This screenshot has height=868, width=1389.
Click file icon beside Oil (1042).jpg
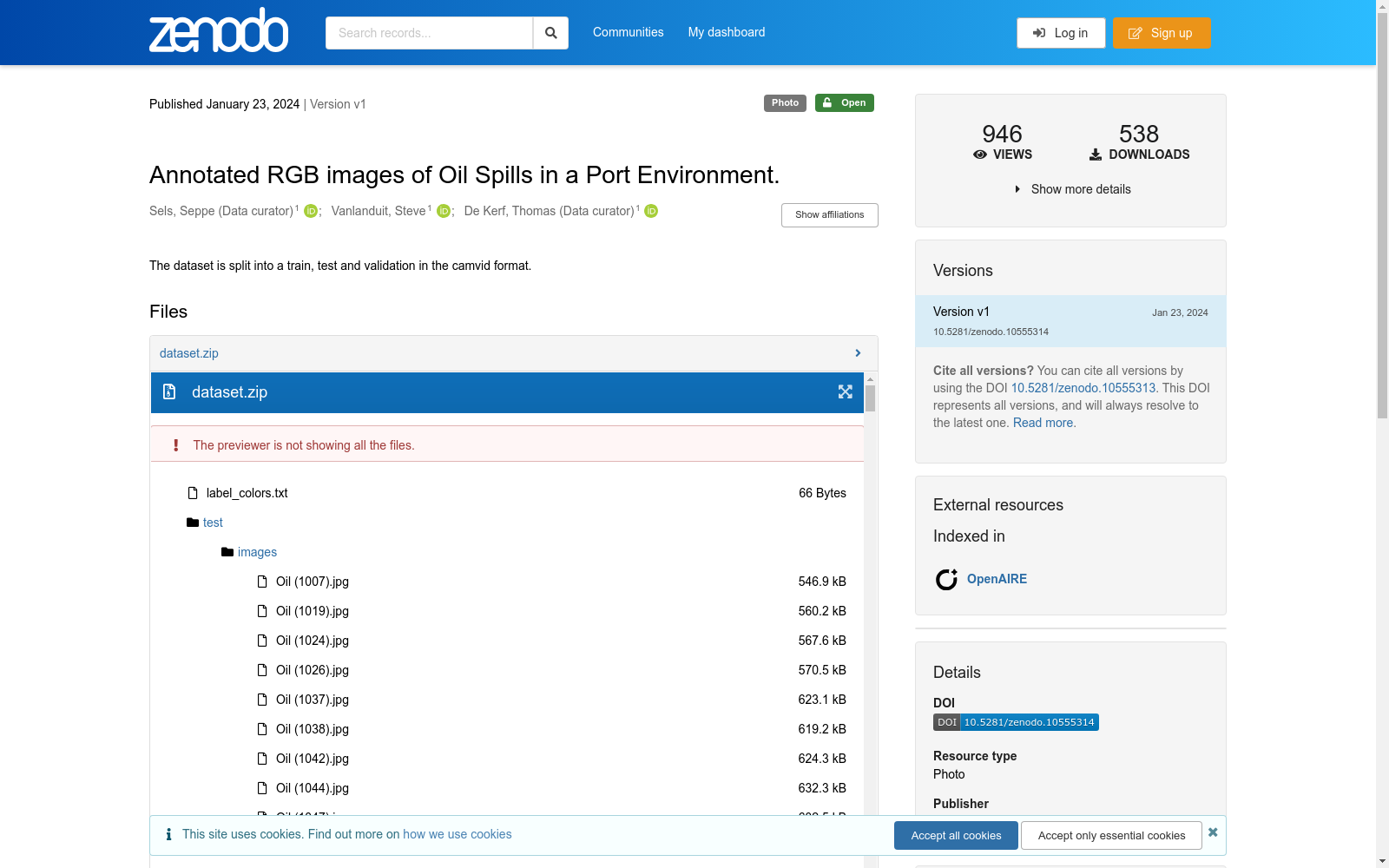(x=262, y=759)
